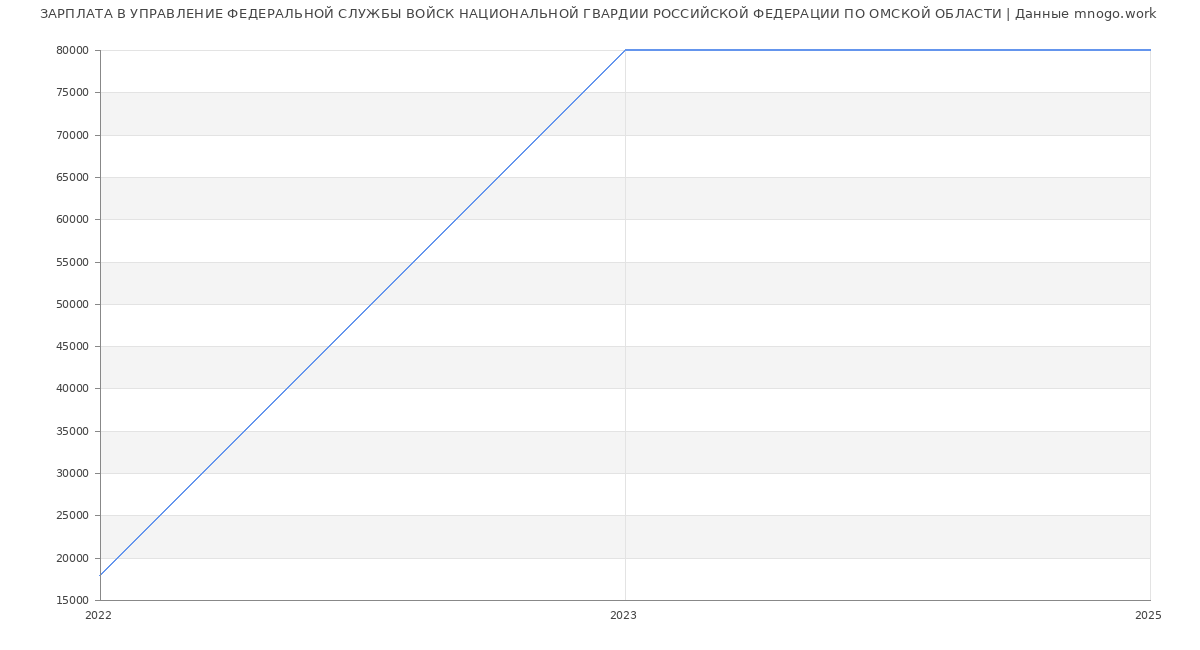The image size is (1200, 650).
Task: Click the 25000 y-axis label
Action: click(x=72, y=516)
